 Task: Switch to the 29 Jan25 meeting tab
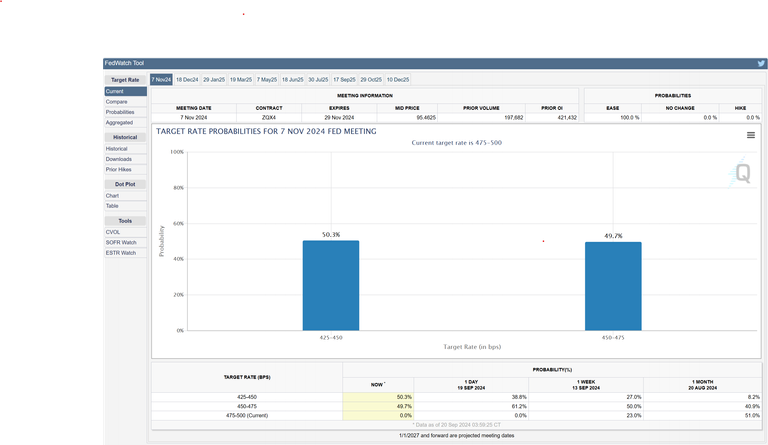tap(214, 79)
